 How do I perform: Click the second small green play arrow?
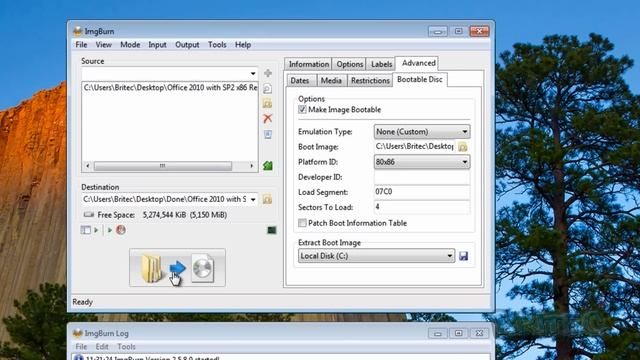point(109,230)
